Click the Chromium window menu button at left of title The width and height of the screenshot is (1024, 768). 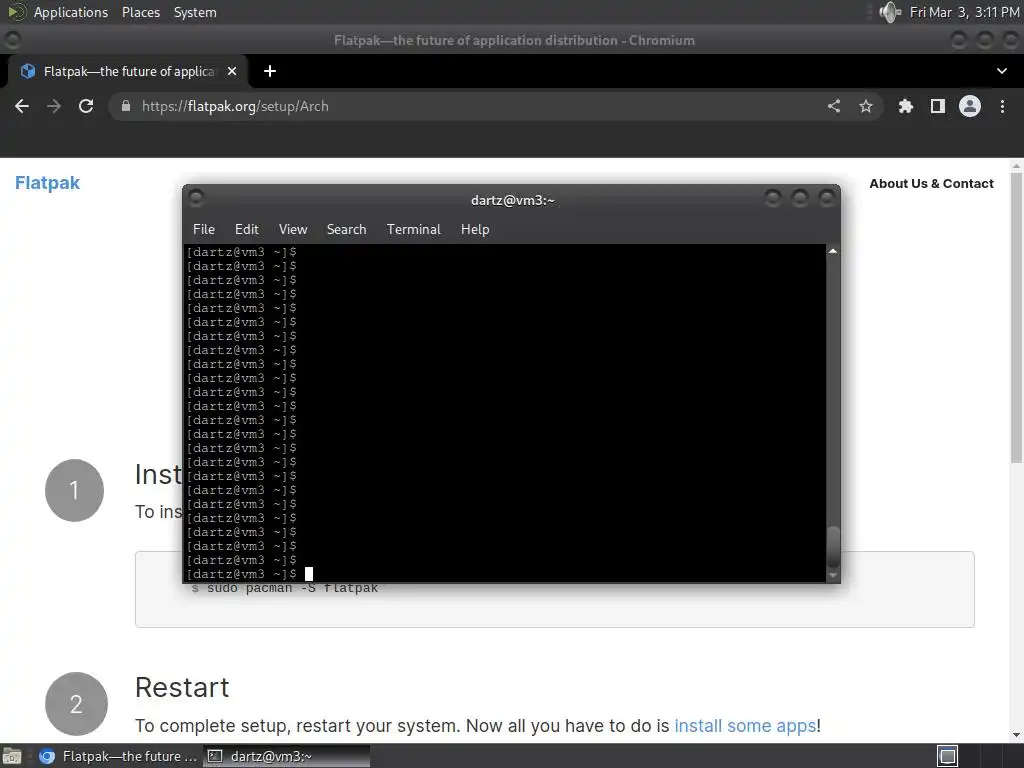[x=12, y=40]
